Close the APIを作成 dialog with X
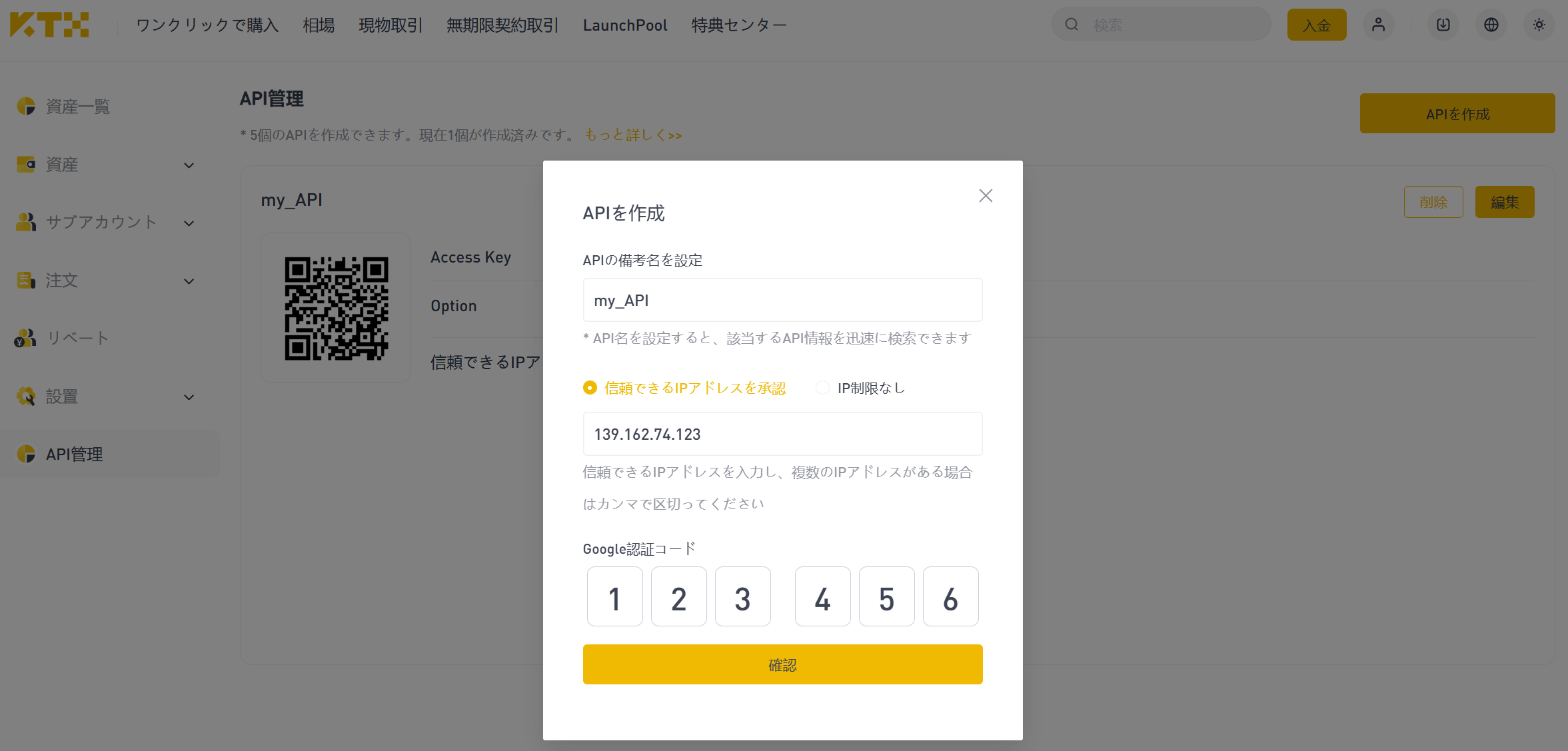Viewport: 1568px width, 751px height. click(986, 195)
